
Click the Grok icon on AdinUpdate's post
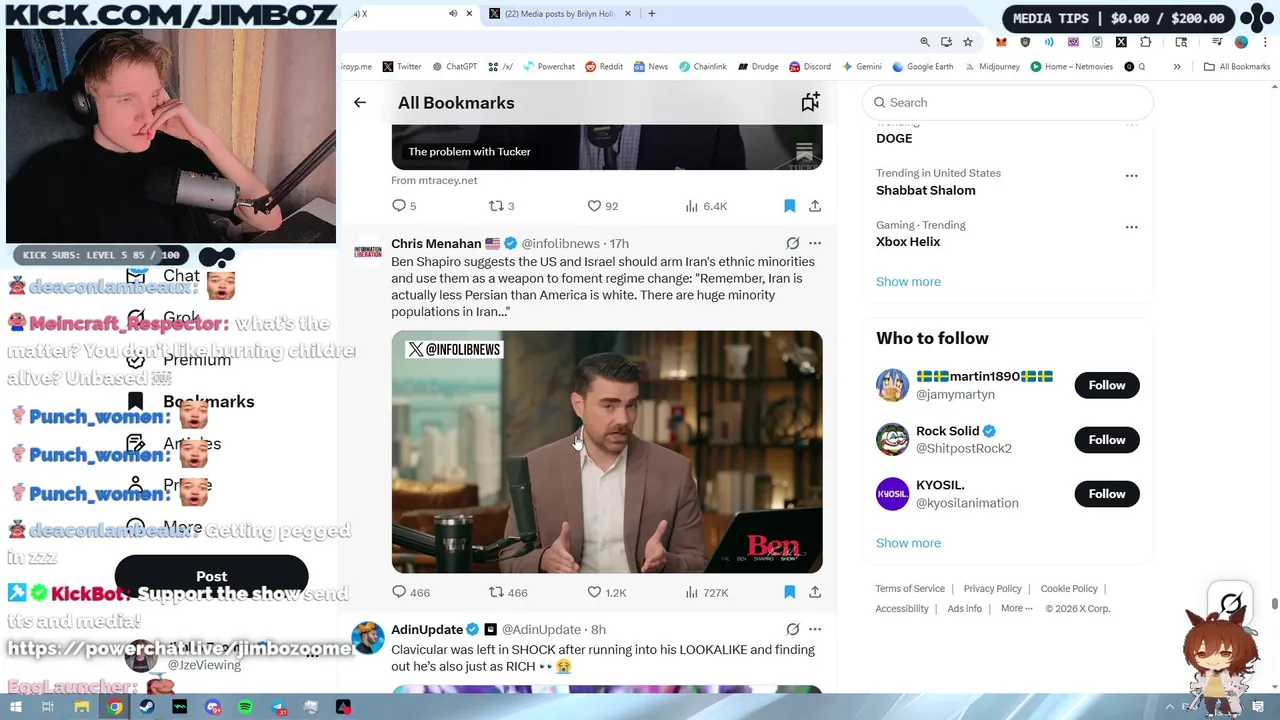(x=792, y=629)
